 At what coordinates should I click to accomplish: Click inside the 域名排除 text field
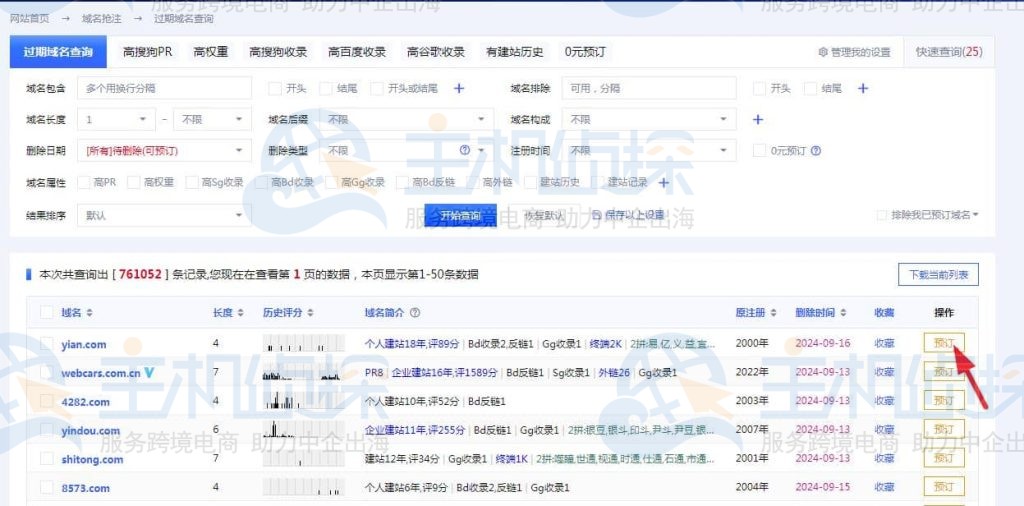tap(649, 88)
